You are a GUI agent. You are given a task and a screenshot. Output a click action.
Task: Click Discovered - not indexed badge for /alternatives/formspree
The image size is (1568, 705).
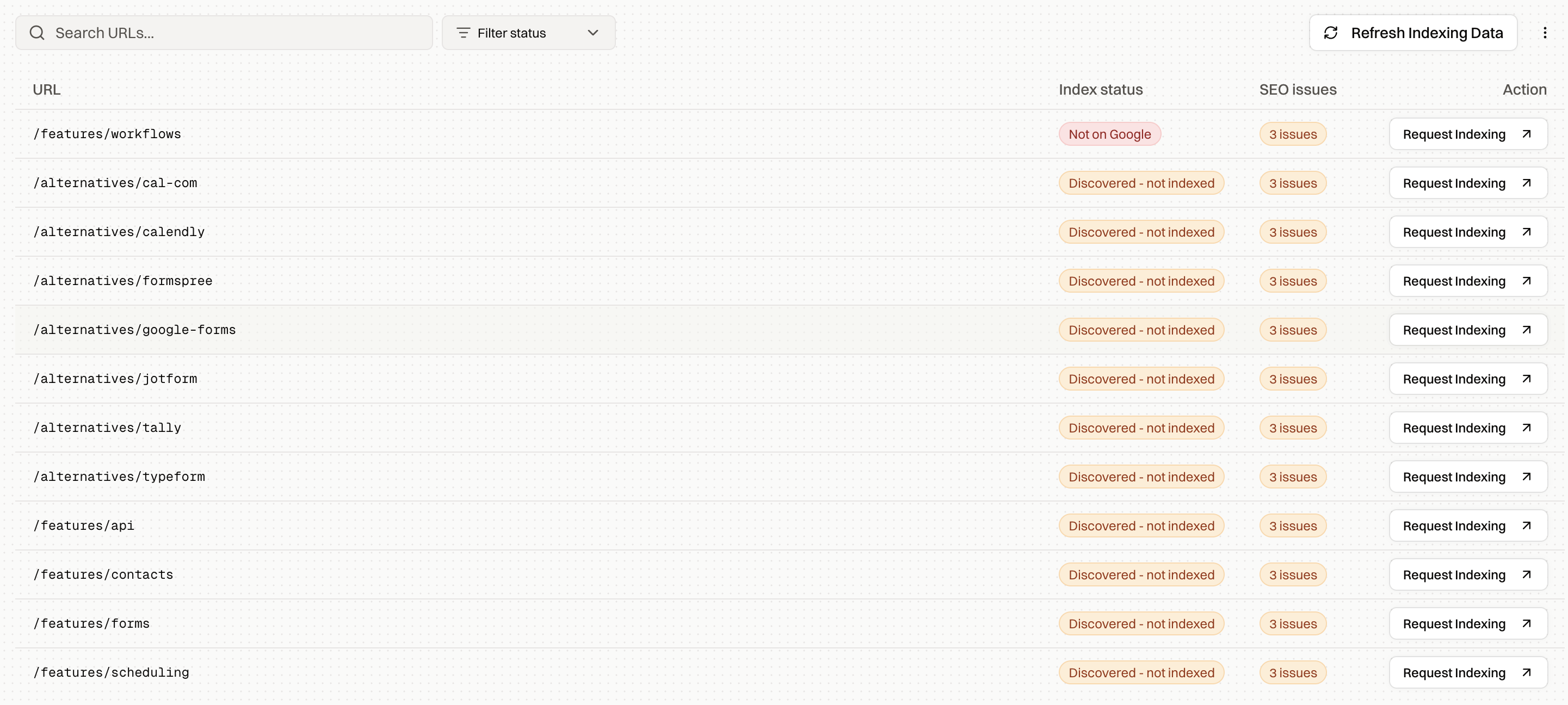pyautogui.click(x=1141, y=281)
